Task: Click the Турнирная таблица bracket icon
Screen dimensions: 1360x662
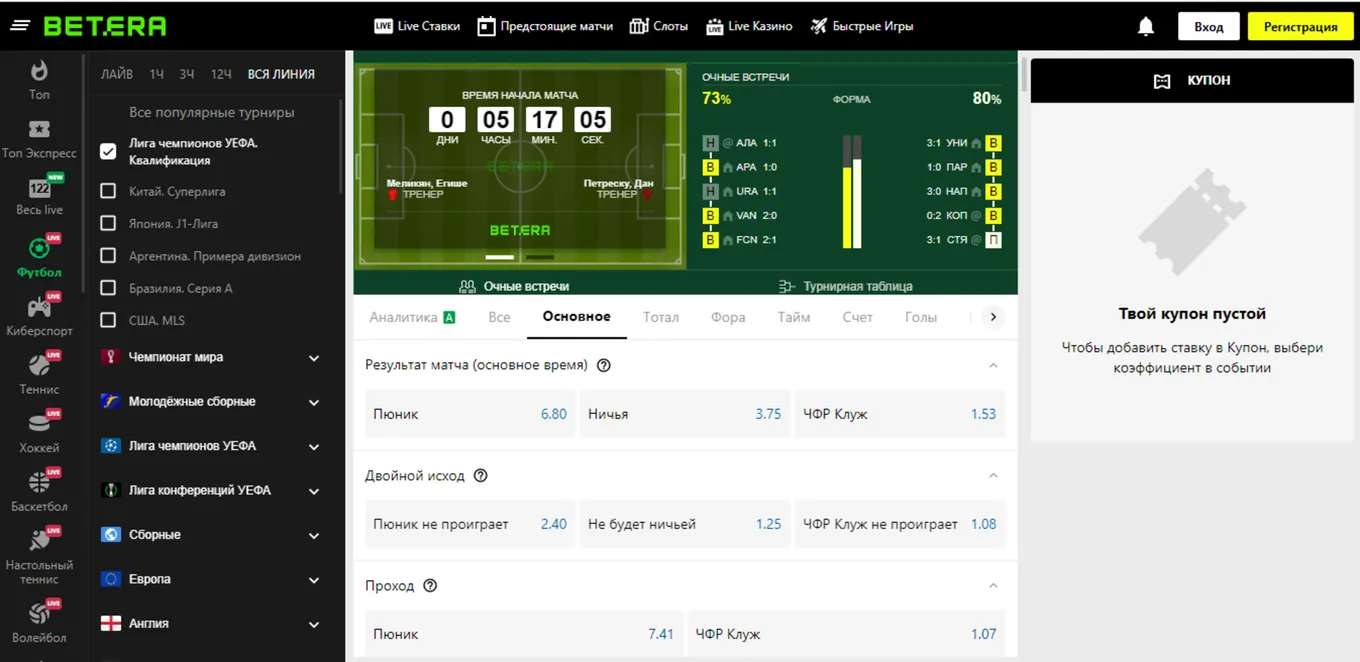Action: tap(786, 286)
